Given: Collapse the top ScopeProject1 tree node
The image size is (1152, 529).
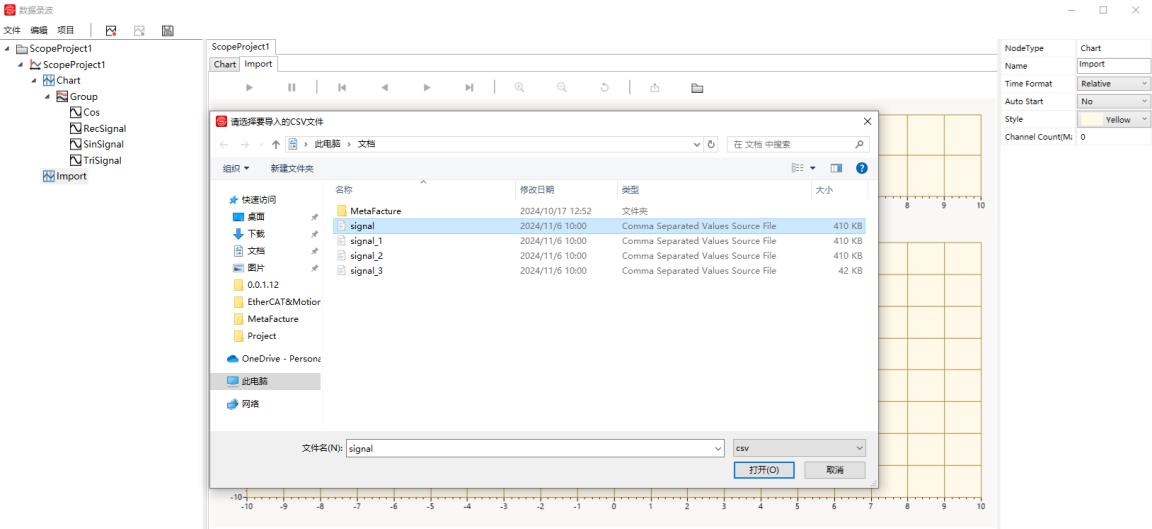Looking at the screenshot, I should 7,48.
